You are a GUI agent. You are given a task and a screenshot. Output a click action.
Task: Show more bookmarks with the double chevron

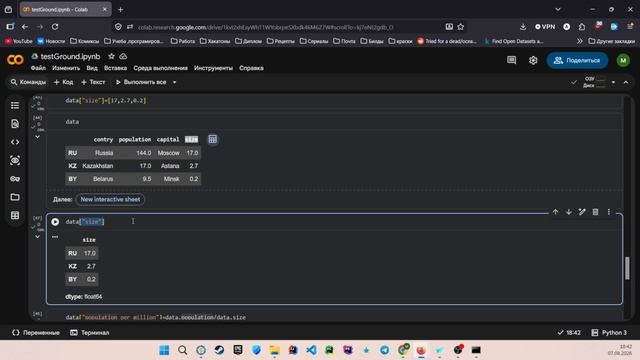579,41
